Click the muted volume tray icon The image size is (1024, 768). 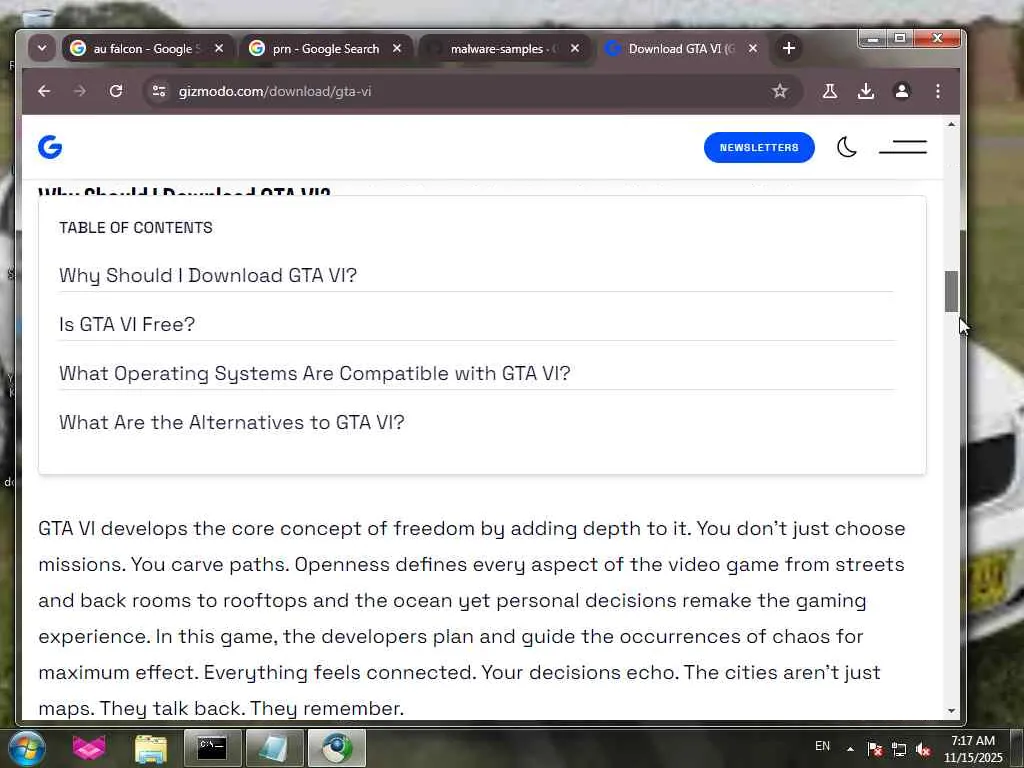click(x=923, y=749)
